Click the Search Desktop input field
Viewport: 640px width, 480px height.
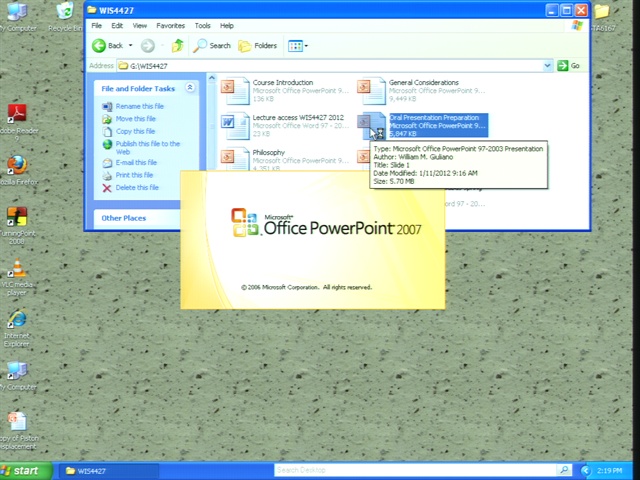(x=415, y=470)
